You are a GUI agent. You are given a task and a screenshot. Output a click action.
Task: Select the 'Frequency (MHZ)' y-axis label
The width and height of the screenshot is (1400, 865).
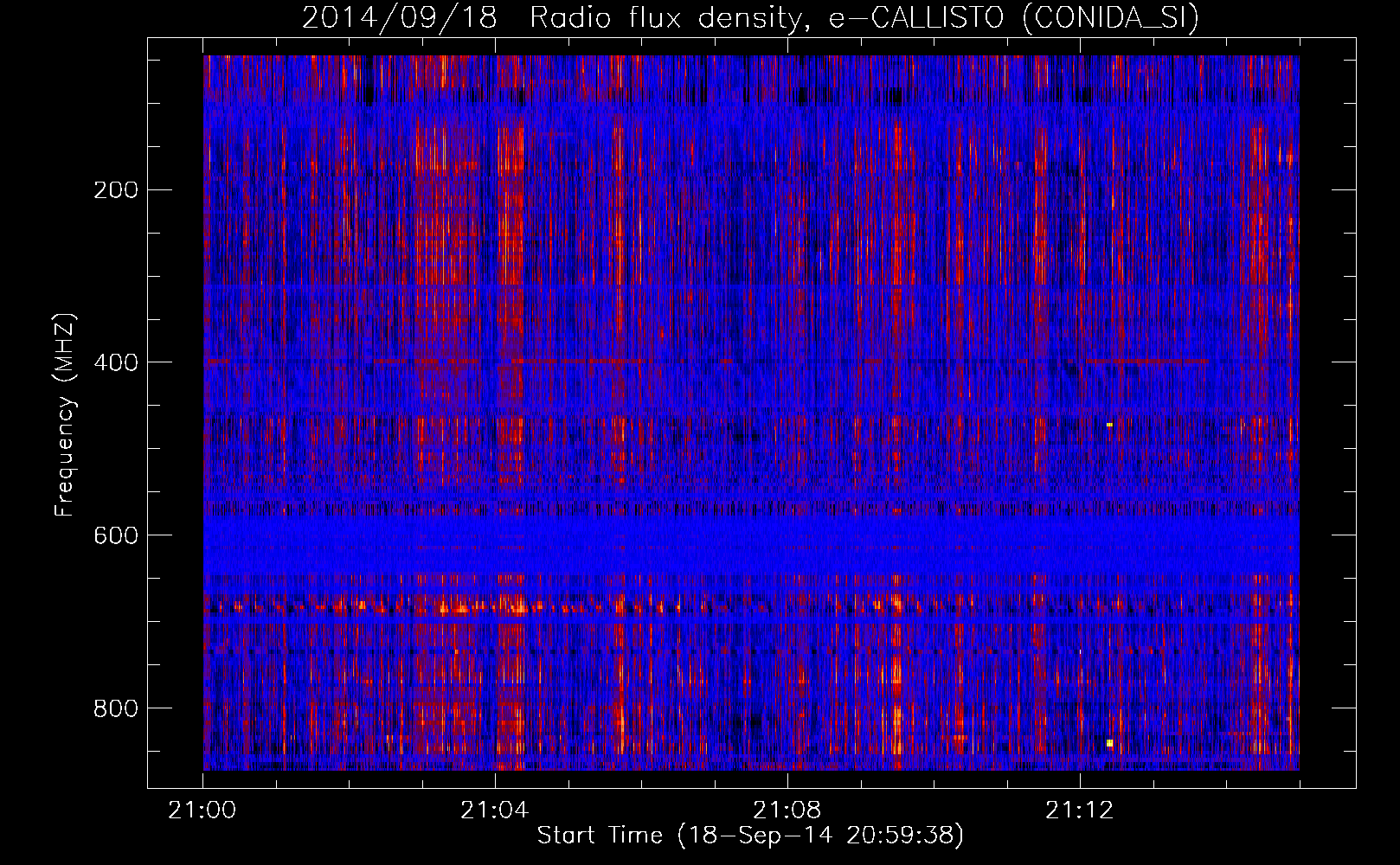coord(65,414)
